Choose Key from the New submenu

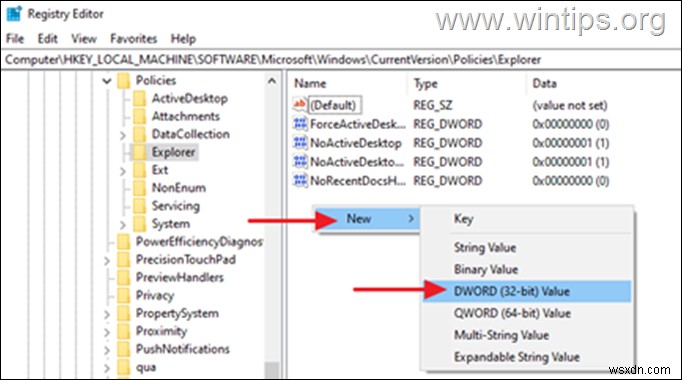coord(527,219)
